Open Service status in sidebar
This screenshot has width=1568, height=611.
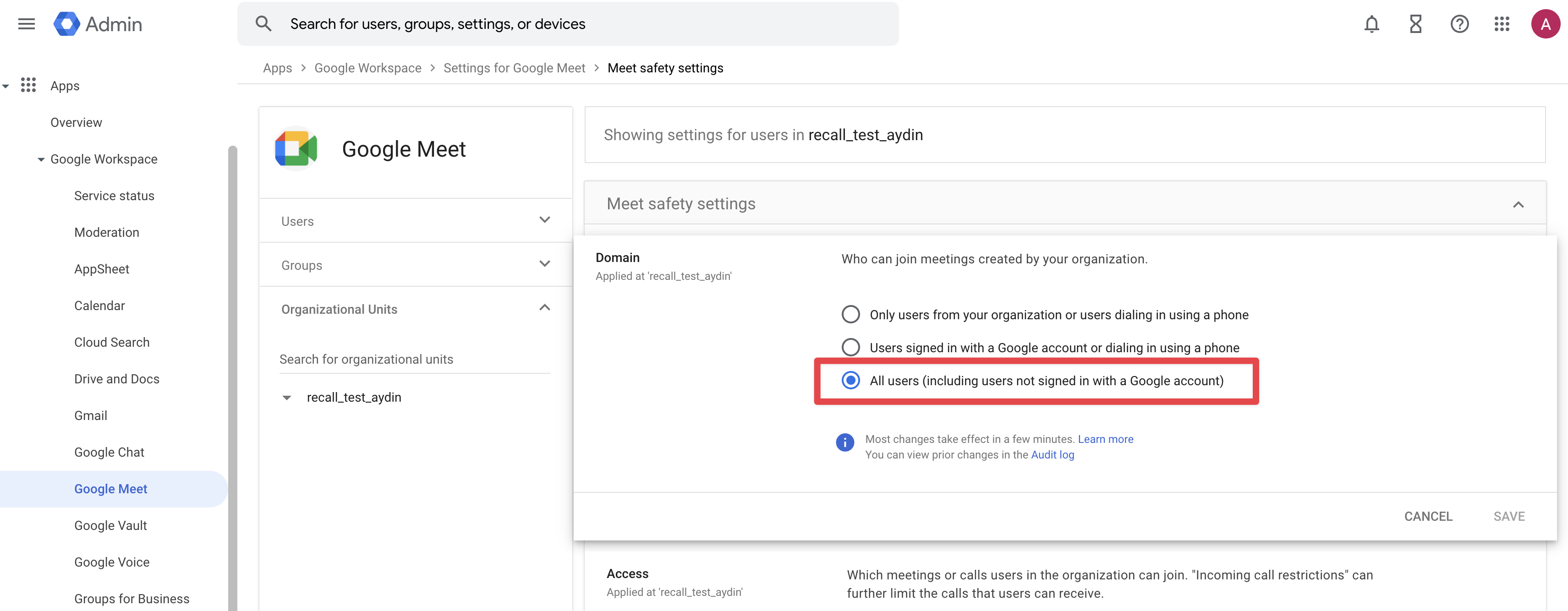click(114, 196)
